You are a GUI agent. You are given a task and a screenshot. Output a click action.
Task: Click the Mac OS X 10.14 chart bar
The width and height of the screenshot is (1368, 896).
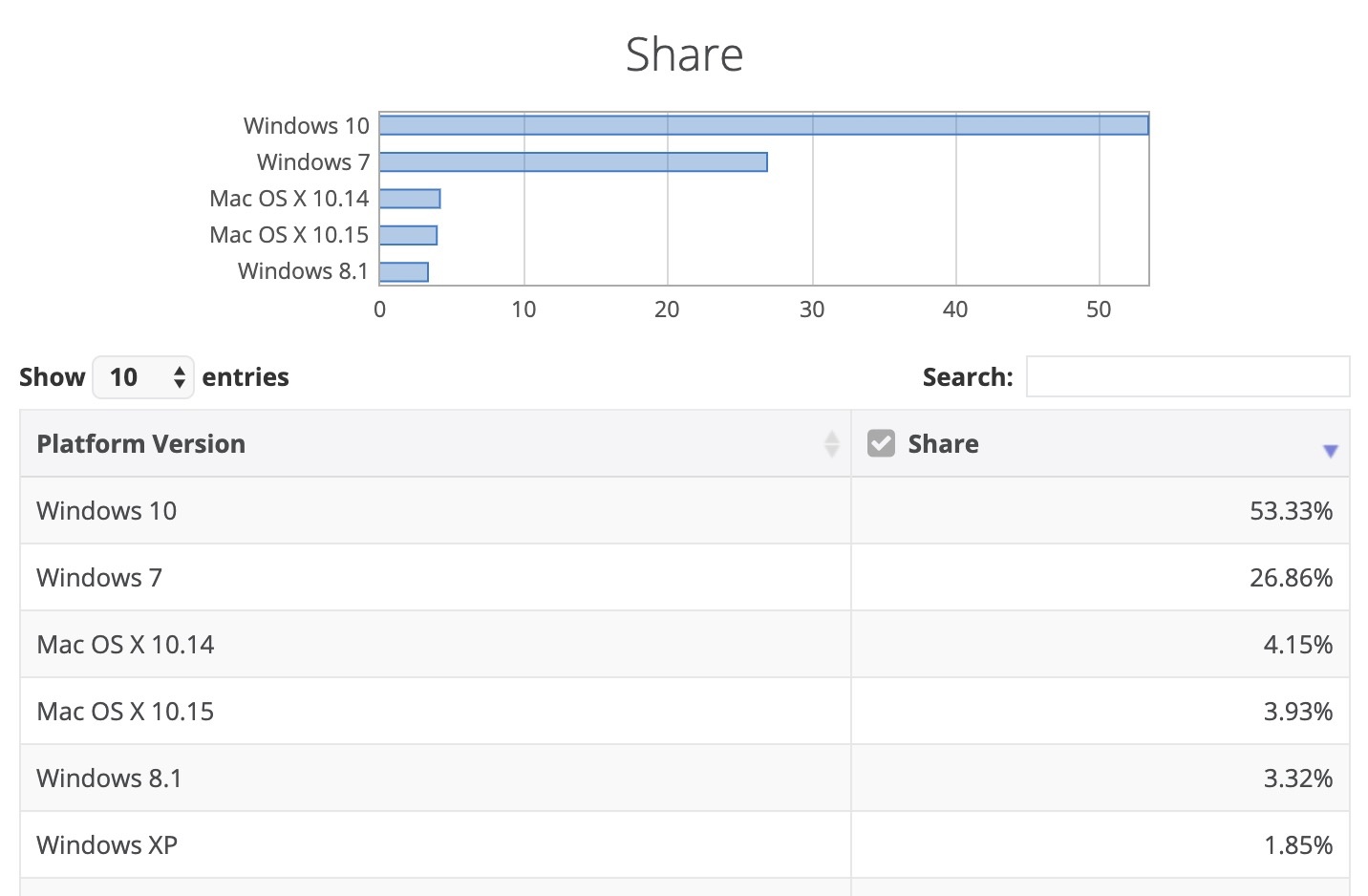pyautogui.click(x=410, y=199)
